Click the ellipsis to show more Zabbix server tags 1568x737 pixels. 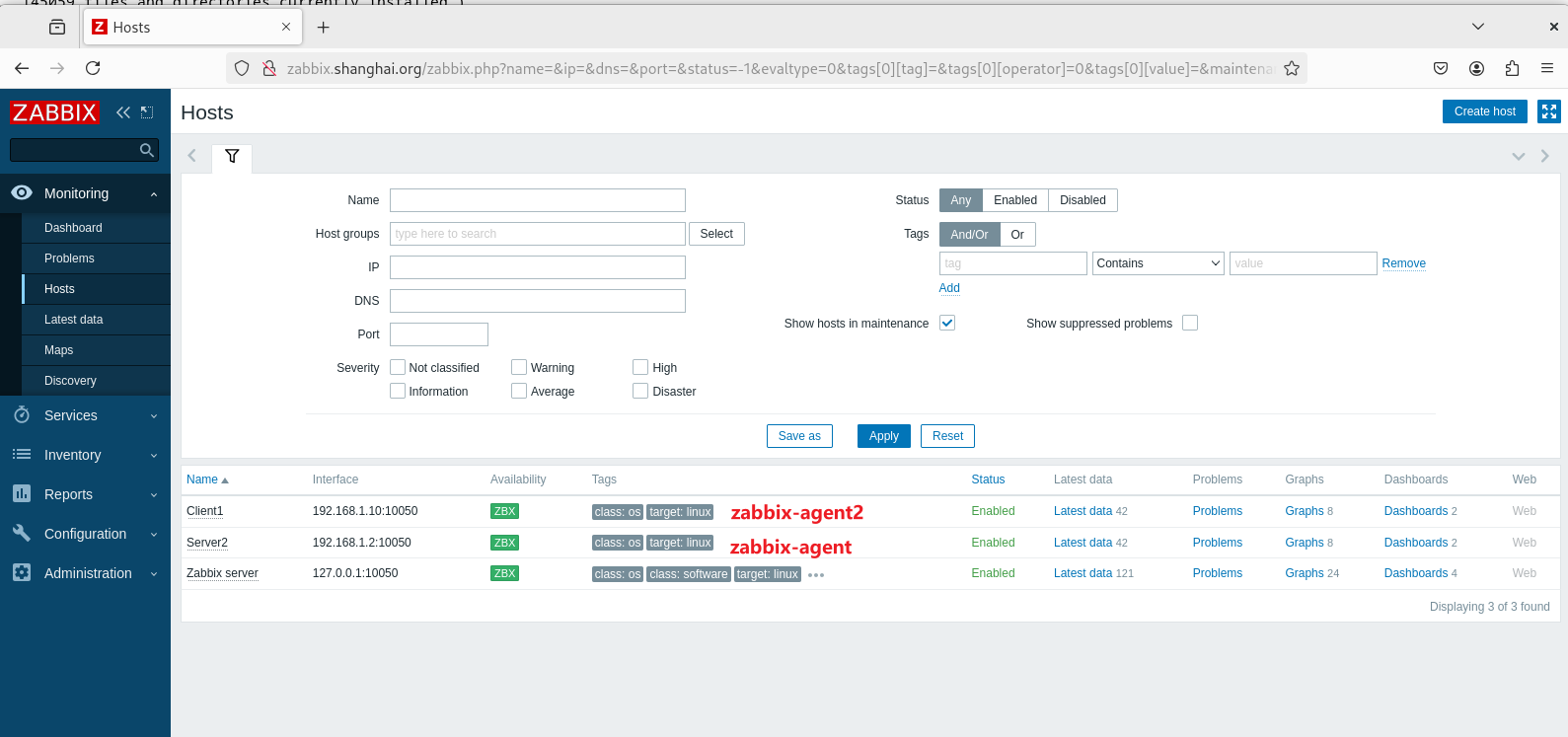816,574
